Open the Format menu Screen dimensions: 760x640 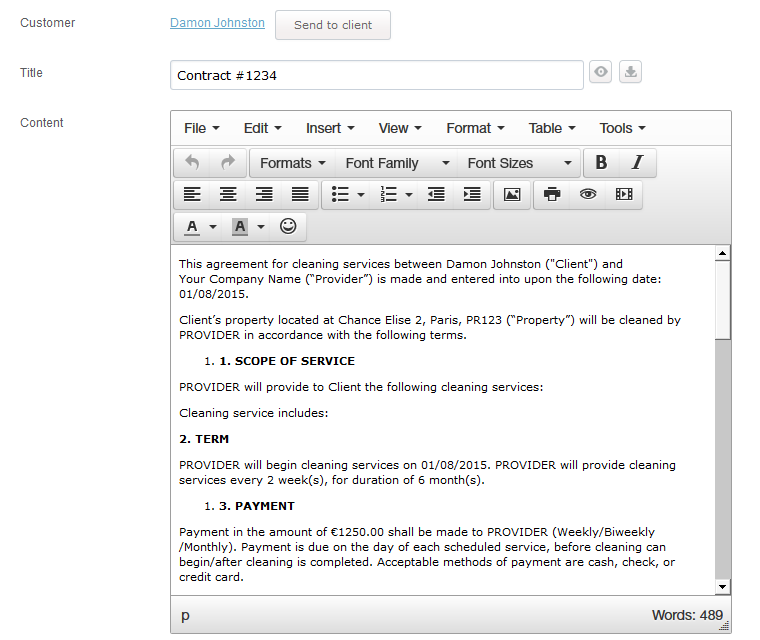click(x=475, y=128)
